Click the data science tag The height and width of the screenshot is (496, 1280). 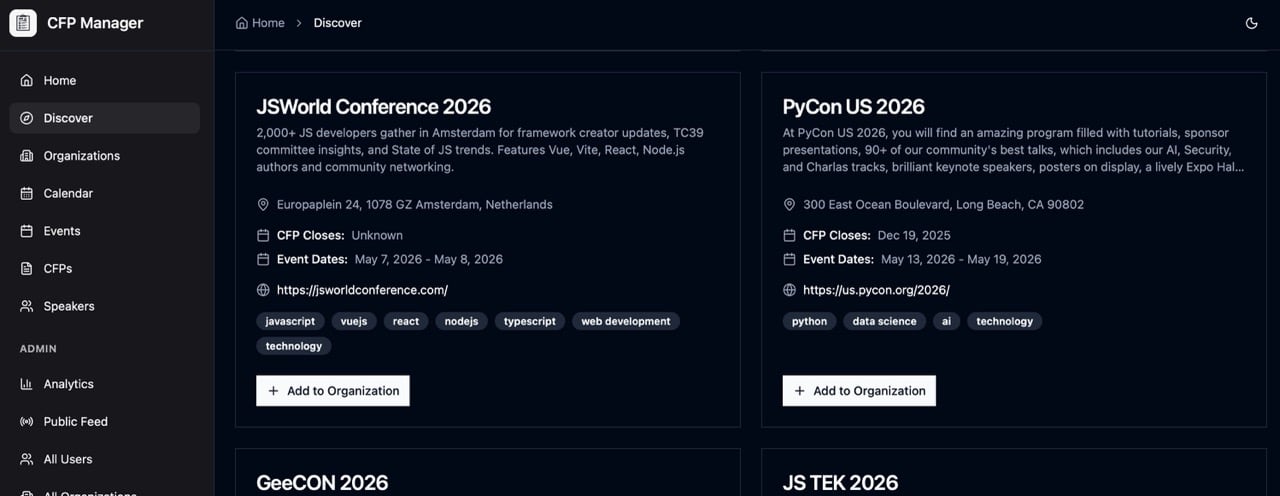[x=885, y=321]
